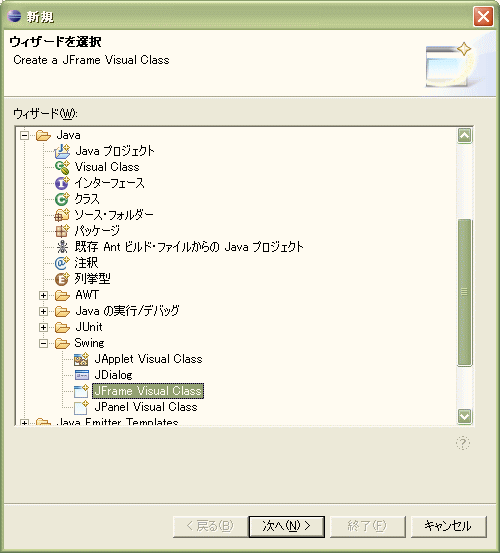Click the scrollbar down arrow
The height and width of the screenshot is (553, 500).
(464, 416)
